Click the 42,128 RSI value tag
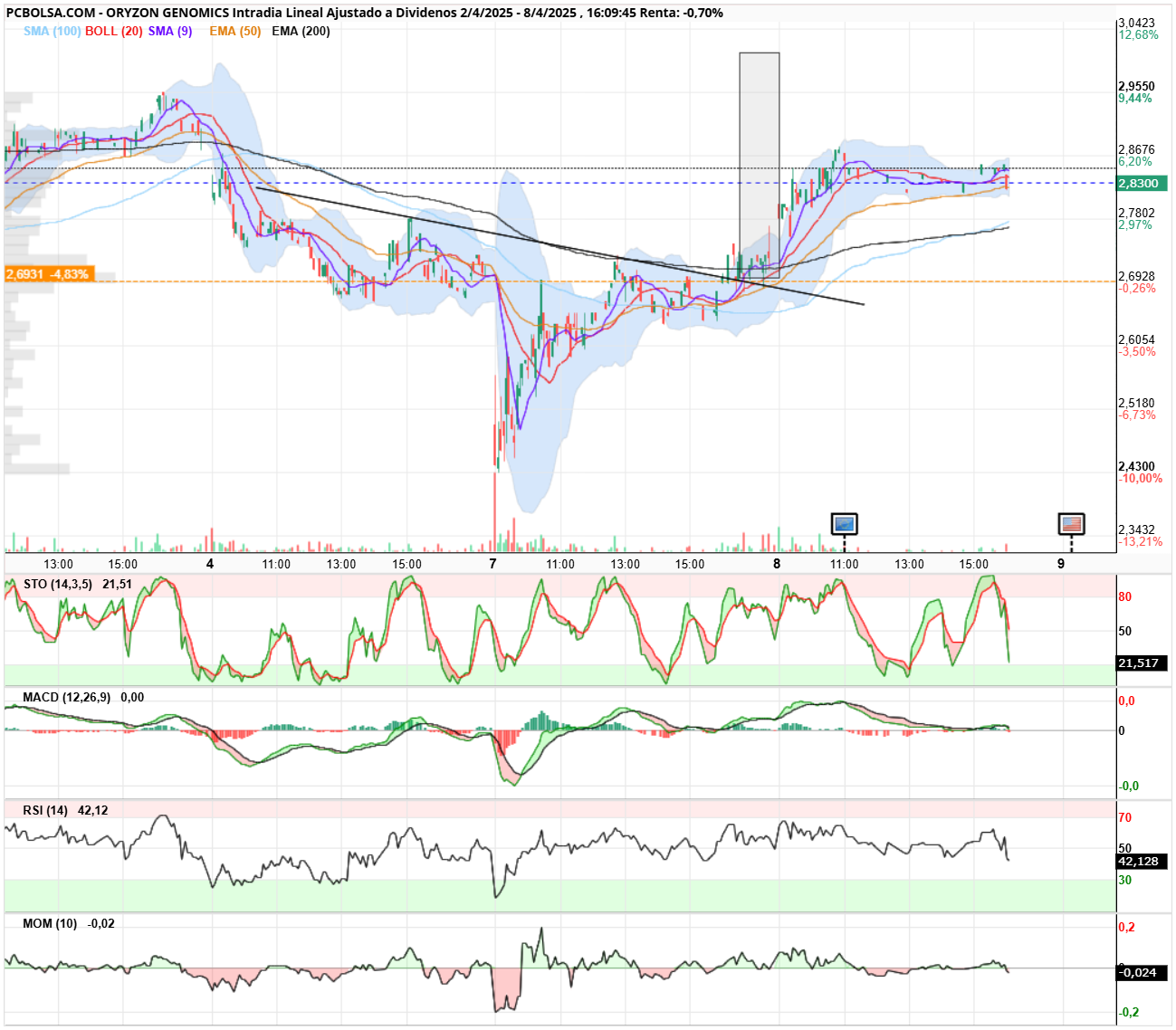The width and height of the screenshot is (1176, 1030). point(1143,861)
